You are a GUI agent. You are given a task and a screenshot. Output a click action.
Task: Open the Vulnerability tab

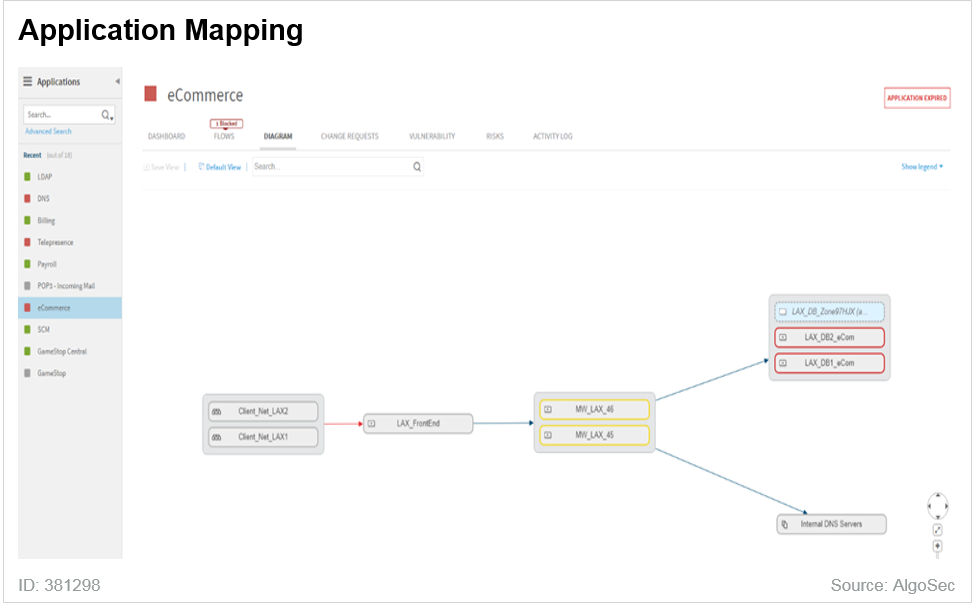(432, 136)
